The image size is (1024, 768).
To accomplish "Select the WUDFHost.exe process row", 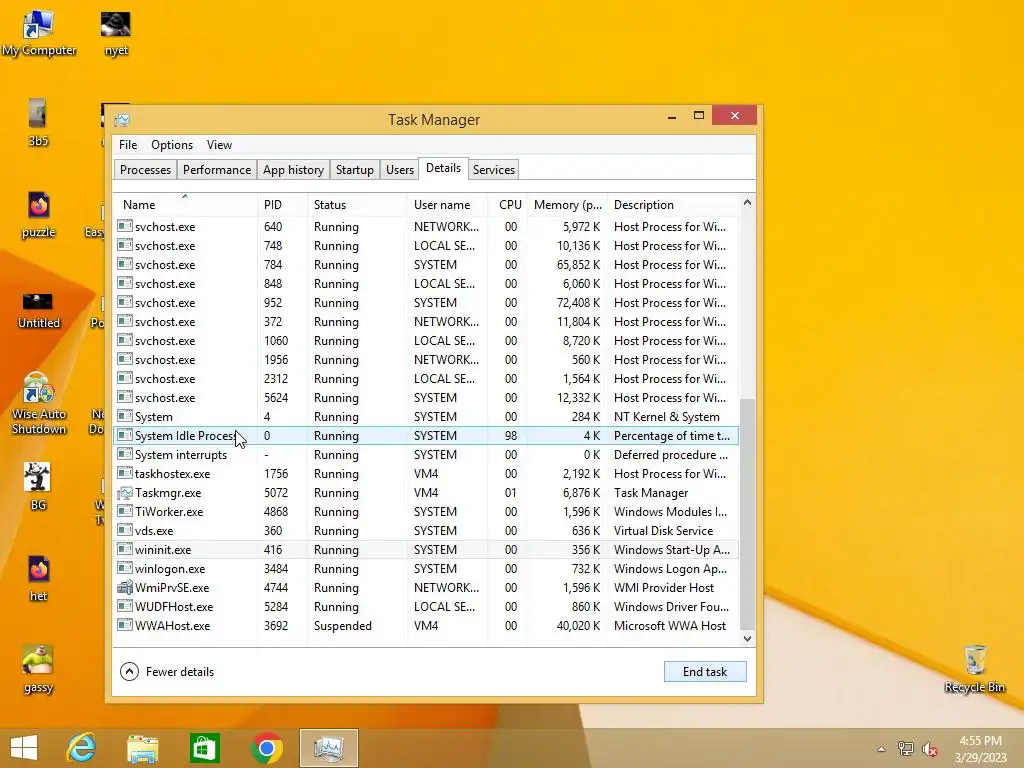I will point(426,607).
